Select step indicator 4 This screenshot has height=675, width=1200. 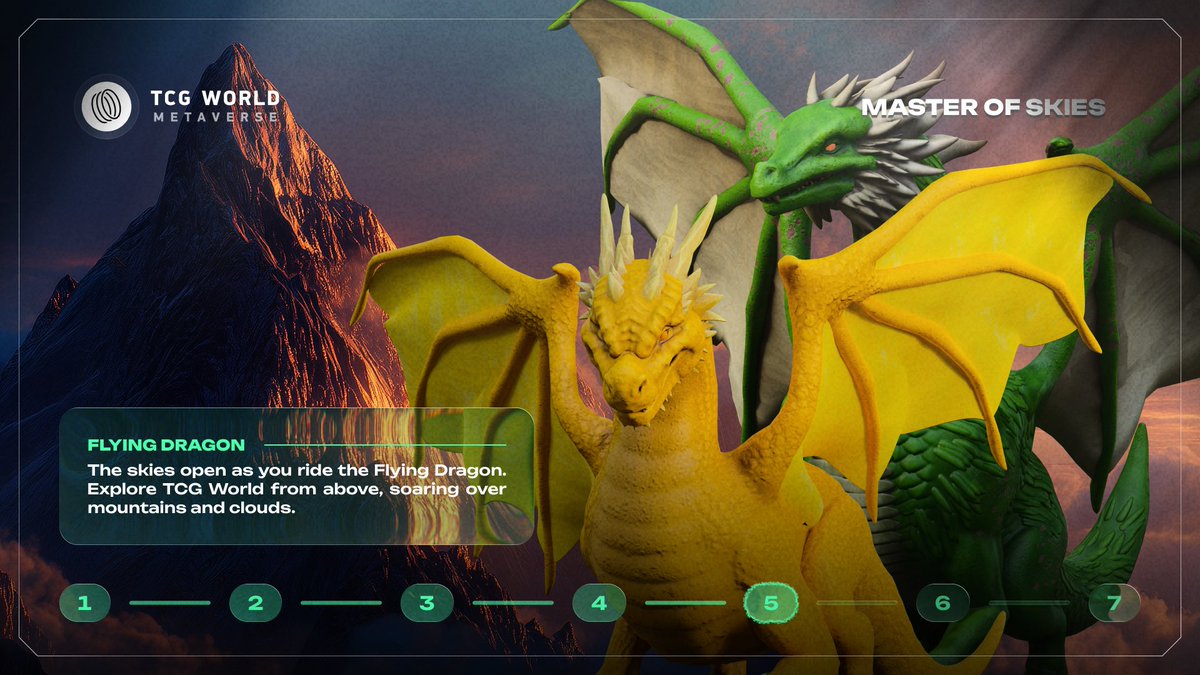click(599, 603)
